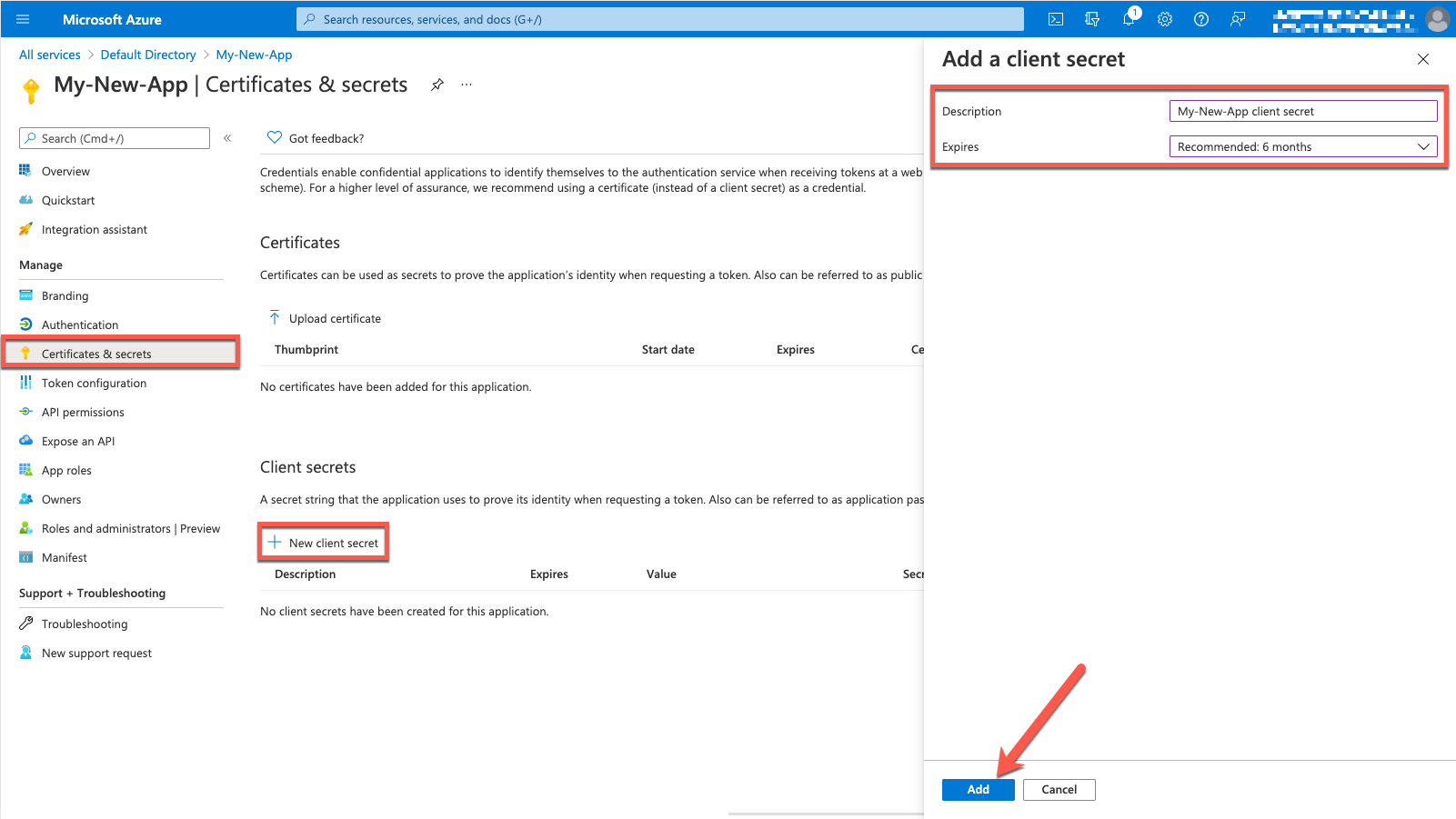
Task: Click client secrets Expires column header
Action: (549, 574)
